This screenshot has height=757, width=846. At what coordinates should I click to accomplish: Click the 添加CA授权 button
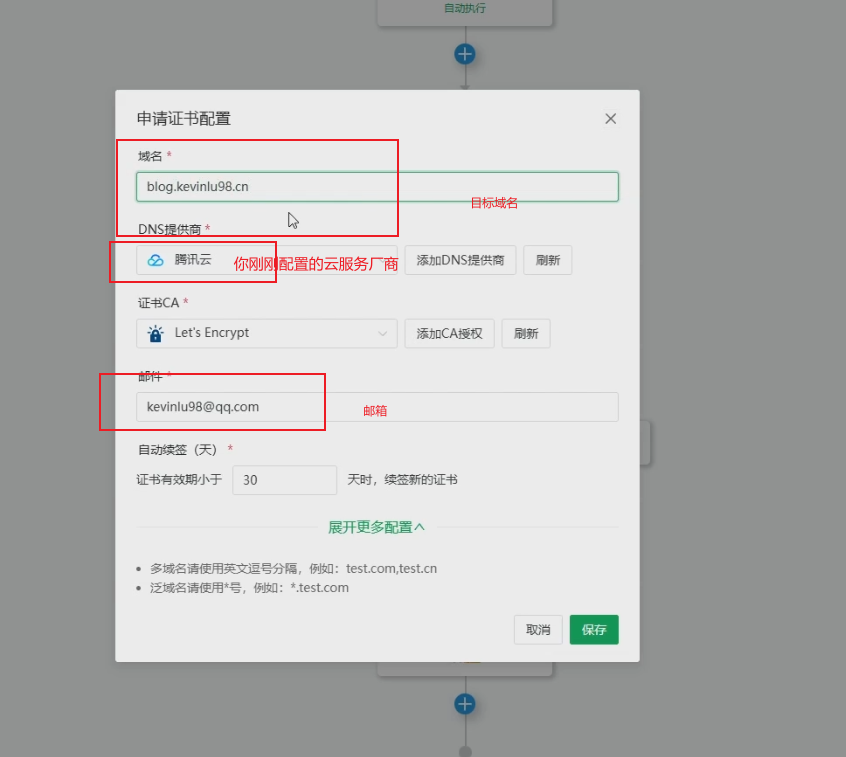pyautogui.click(x=449, y=333)
